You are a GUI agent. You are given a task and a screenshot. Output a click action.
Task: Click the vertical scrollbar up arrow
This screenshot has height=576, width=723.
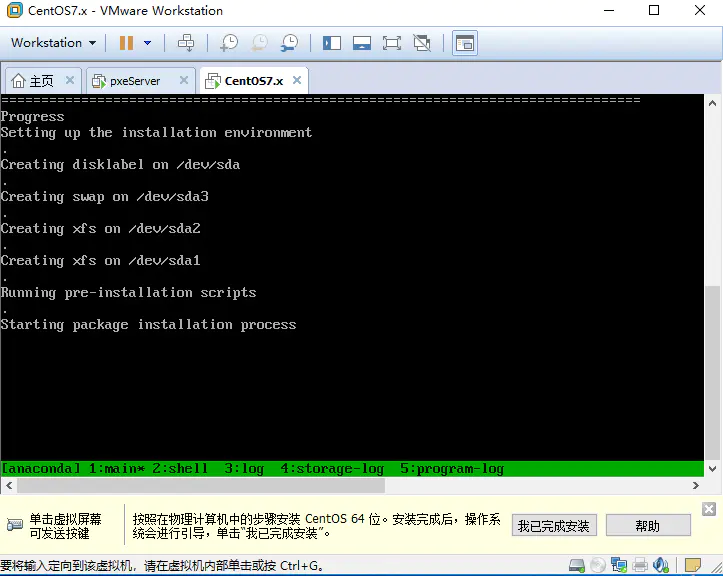[712, 103]
